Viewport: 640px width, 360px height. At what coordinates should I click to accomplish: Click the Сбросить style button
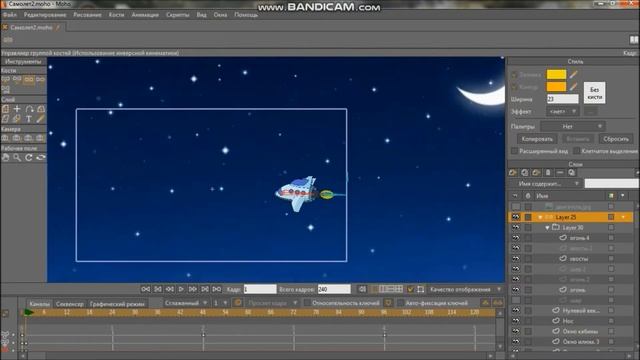[x=616, y=139]
